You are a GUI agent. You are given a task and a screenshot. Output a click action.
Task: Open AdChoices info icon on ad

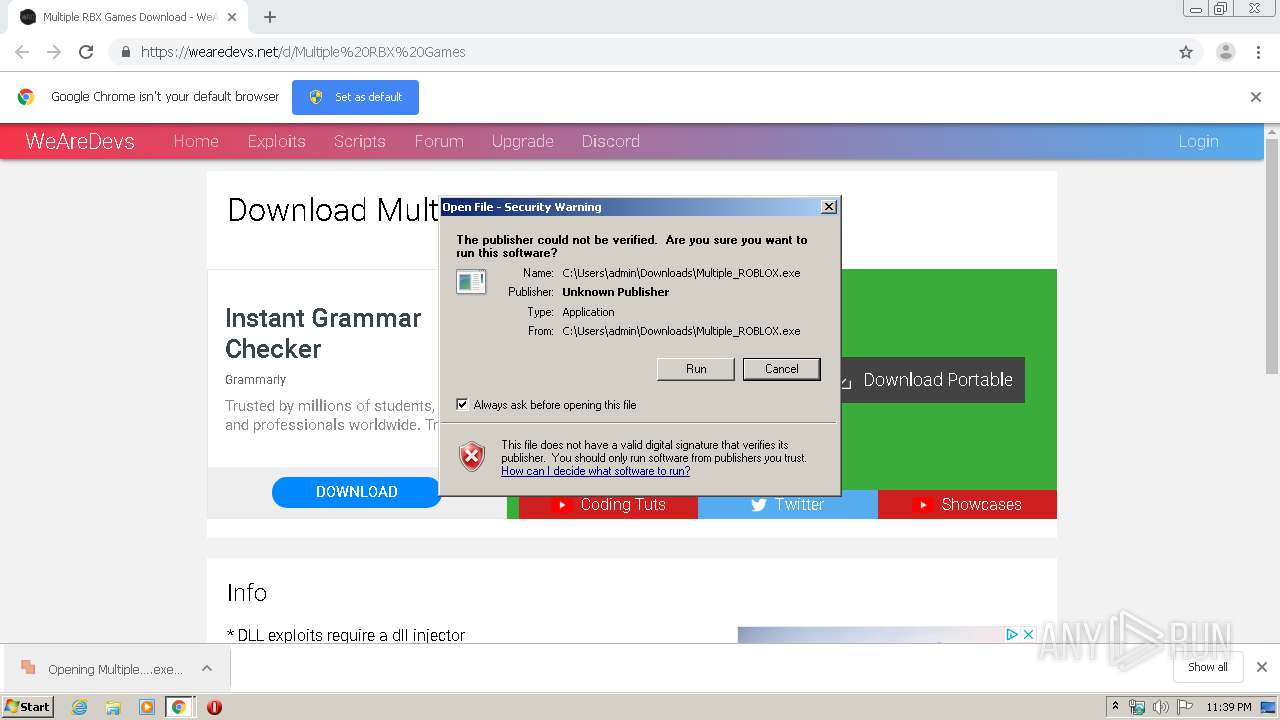(x=1012, y=634)
